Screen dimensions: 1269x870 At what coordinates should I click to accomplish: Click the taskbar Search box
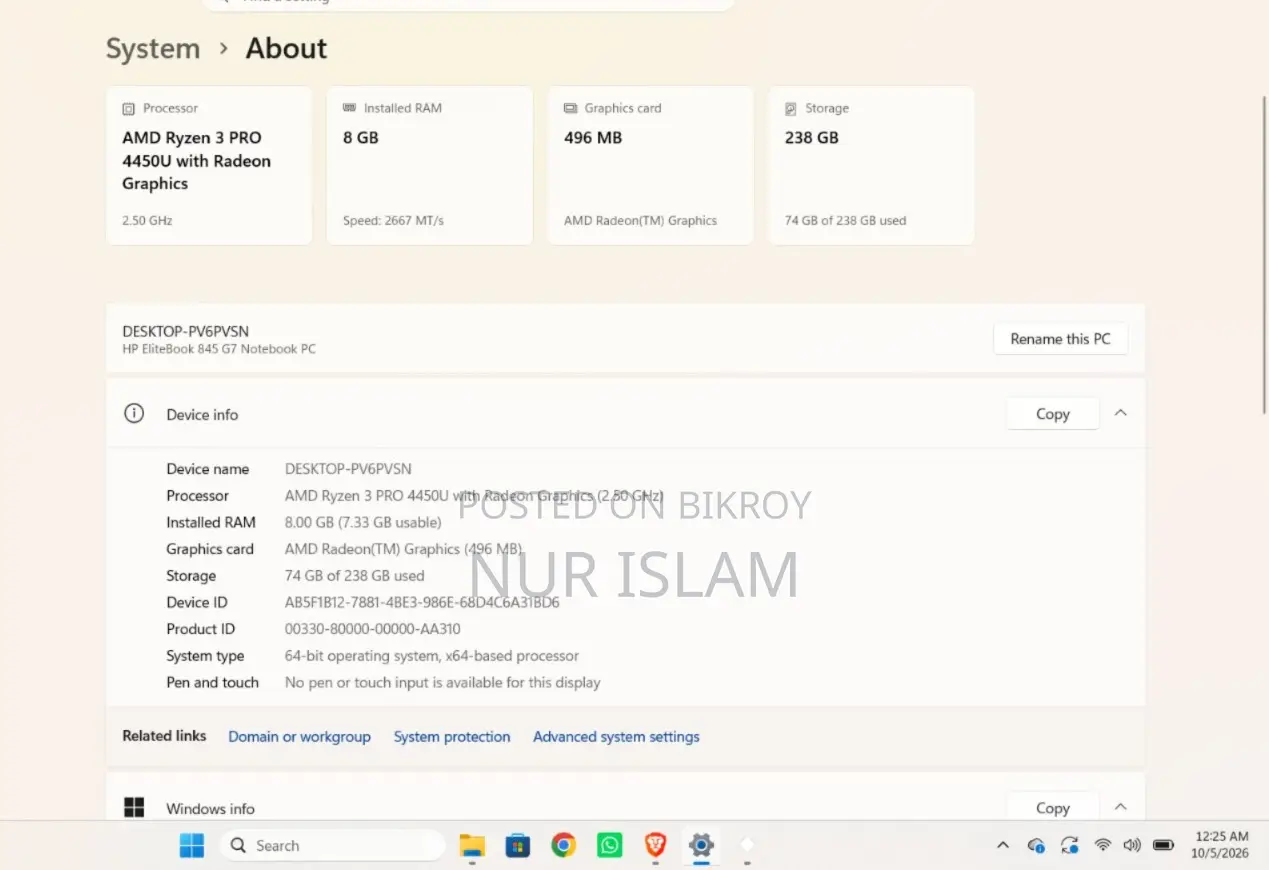(332, 845)
